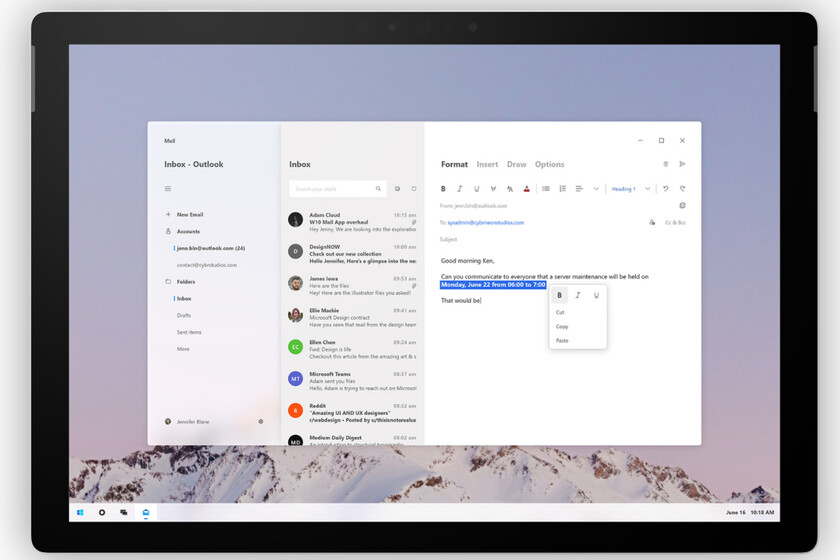
Task: Click the Accounts section header
Action: [183, 232]
